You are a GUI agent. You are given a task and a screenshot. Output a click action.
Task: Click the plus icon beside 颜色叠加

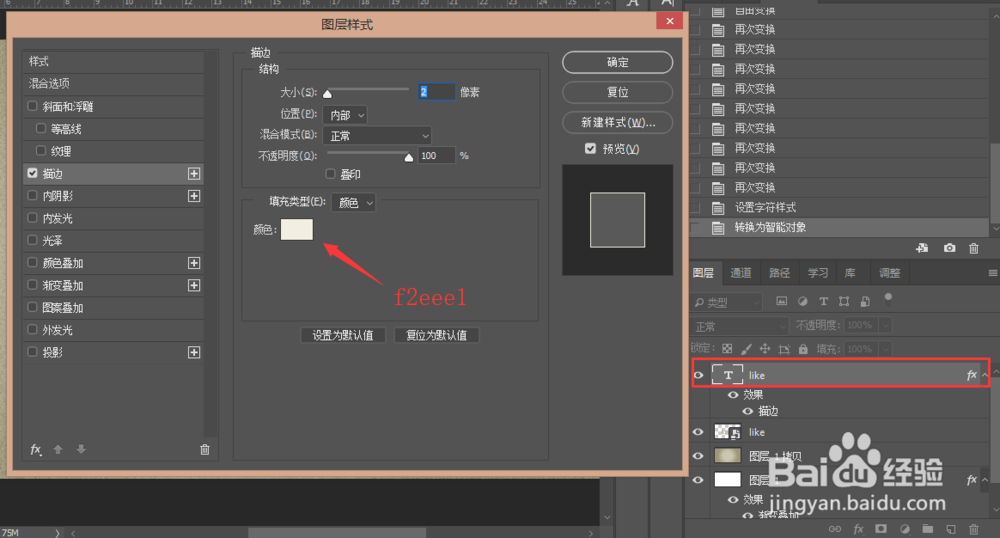[194, 263]
